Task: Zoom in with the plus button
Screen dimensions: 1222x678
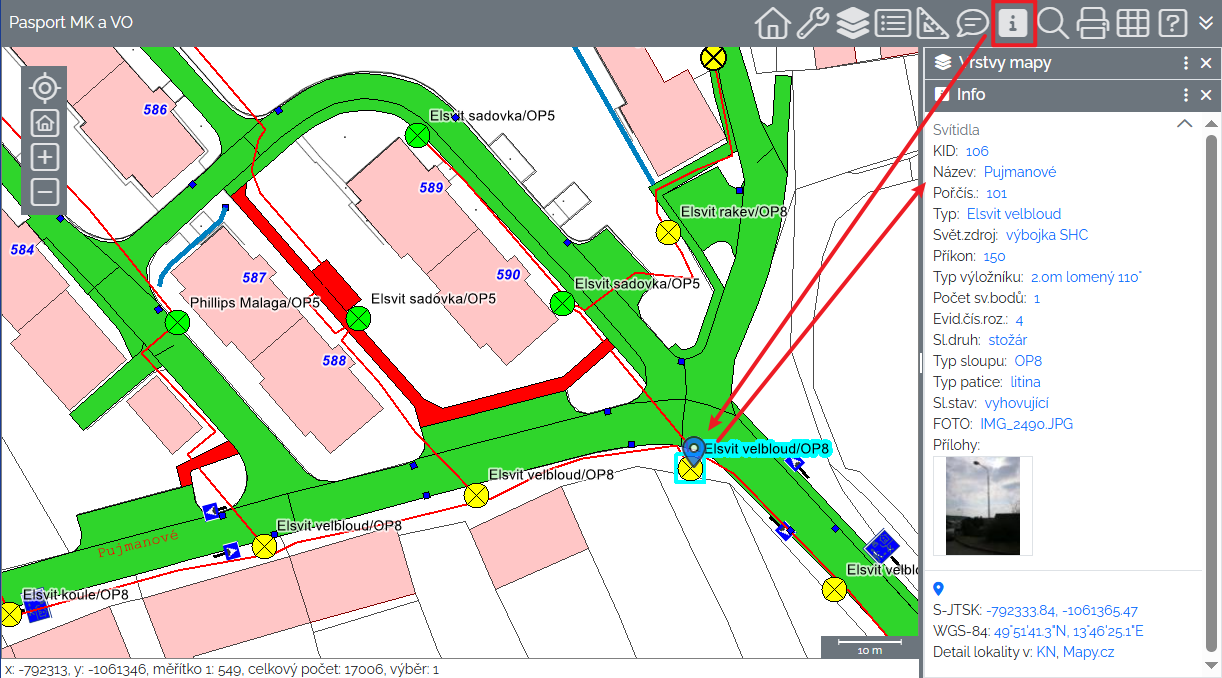Action: point(45,157)
